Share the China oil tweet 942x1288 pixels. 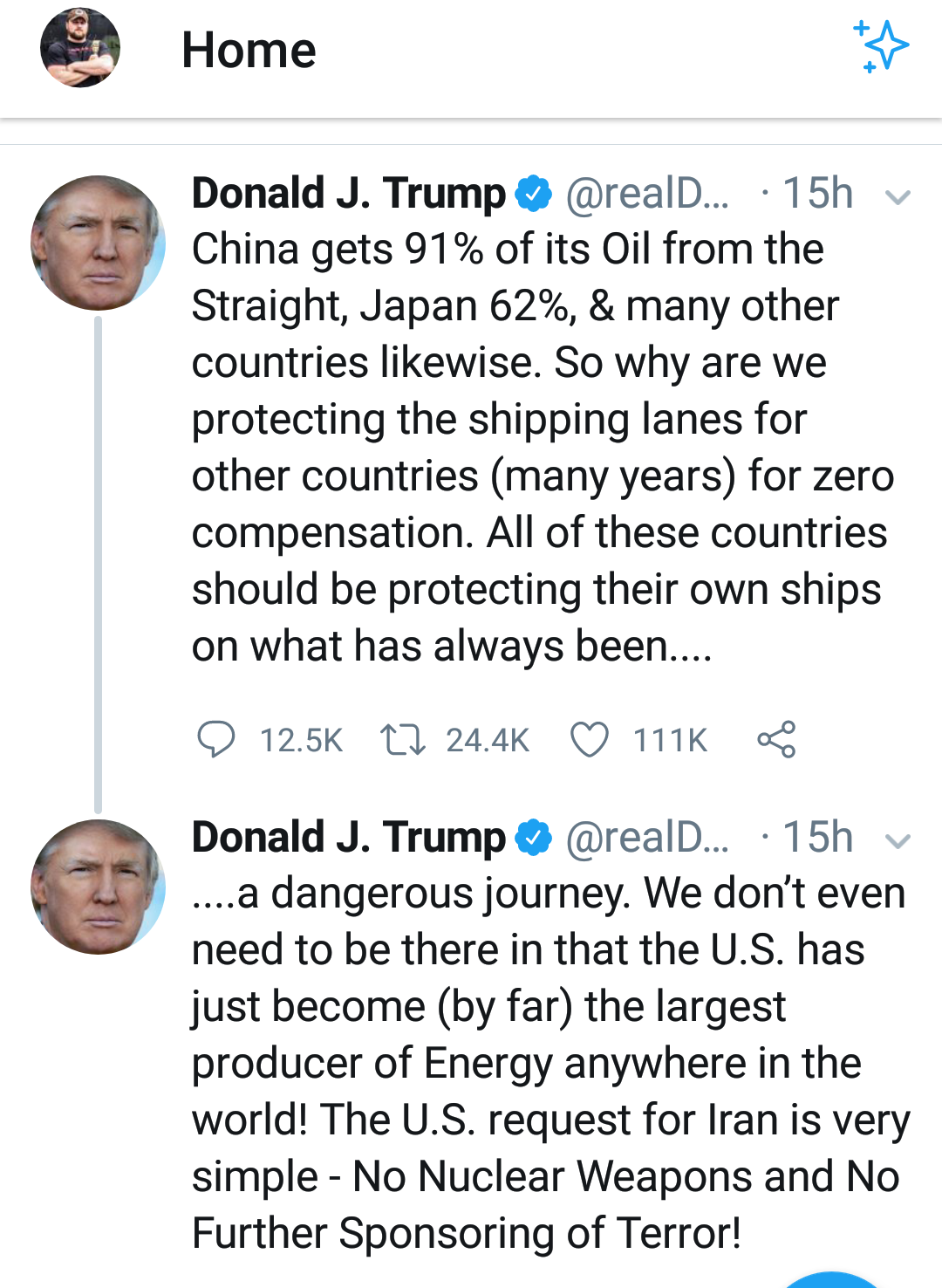click(776, 739)
